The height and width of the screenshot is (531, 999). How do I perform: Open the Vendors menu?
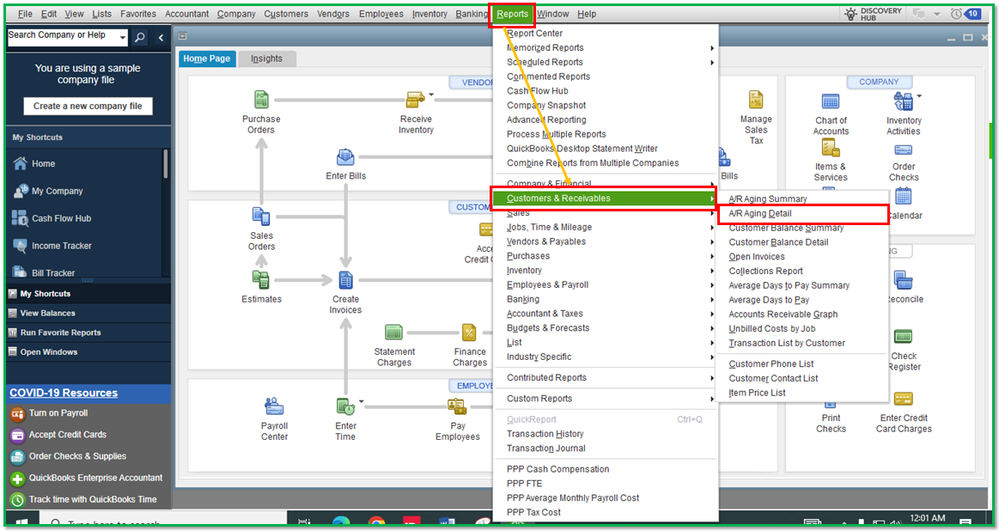coord(333,14)
